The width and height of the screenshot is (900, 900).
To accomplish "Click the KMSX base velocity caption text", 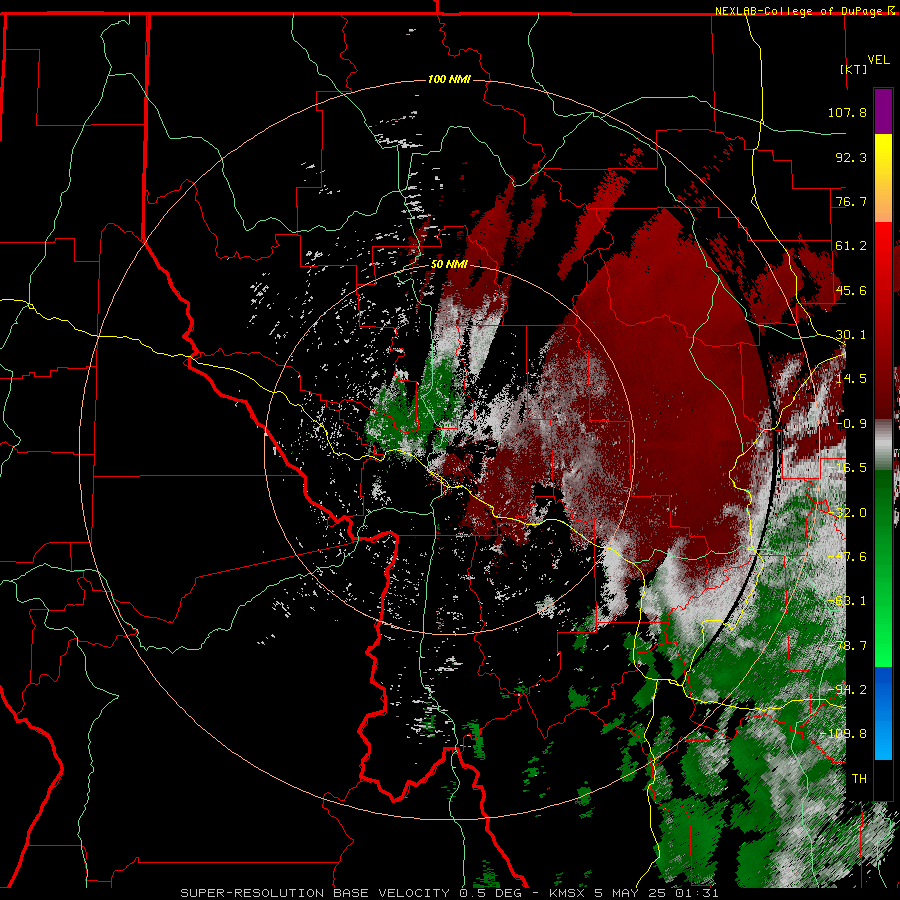I will click(449, 893).
